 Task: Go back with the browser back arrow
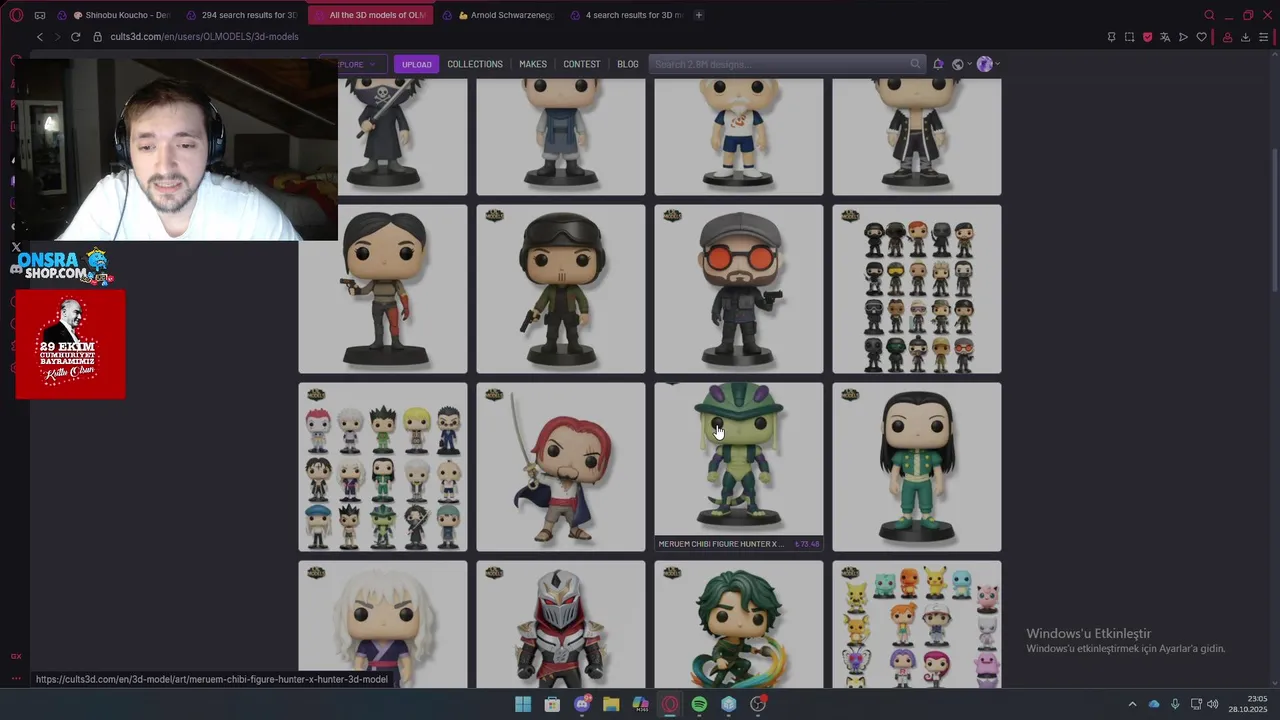coord(40,37)
